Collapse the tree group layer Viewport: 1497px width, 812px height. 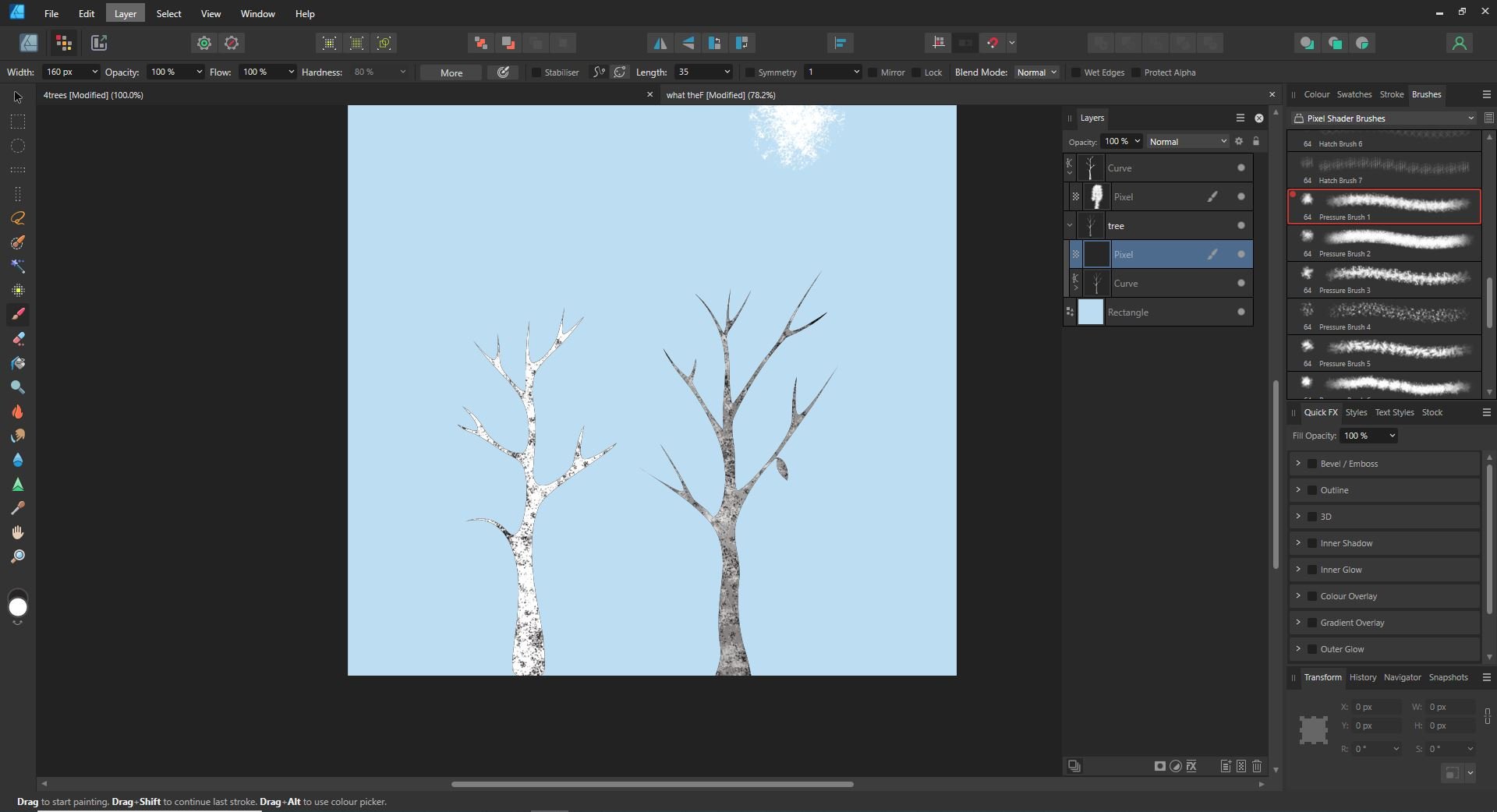click(1070, 226)
